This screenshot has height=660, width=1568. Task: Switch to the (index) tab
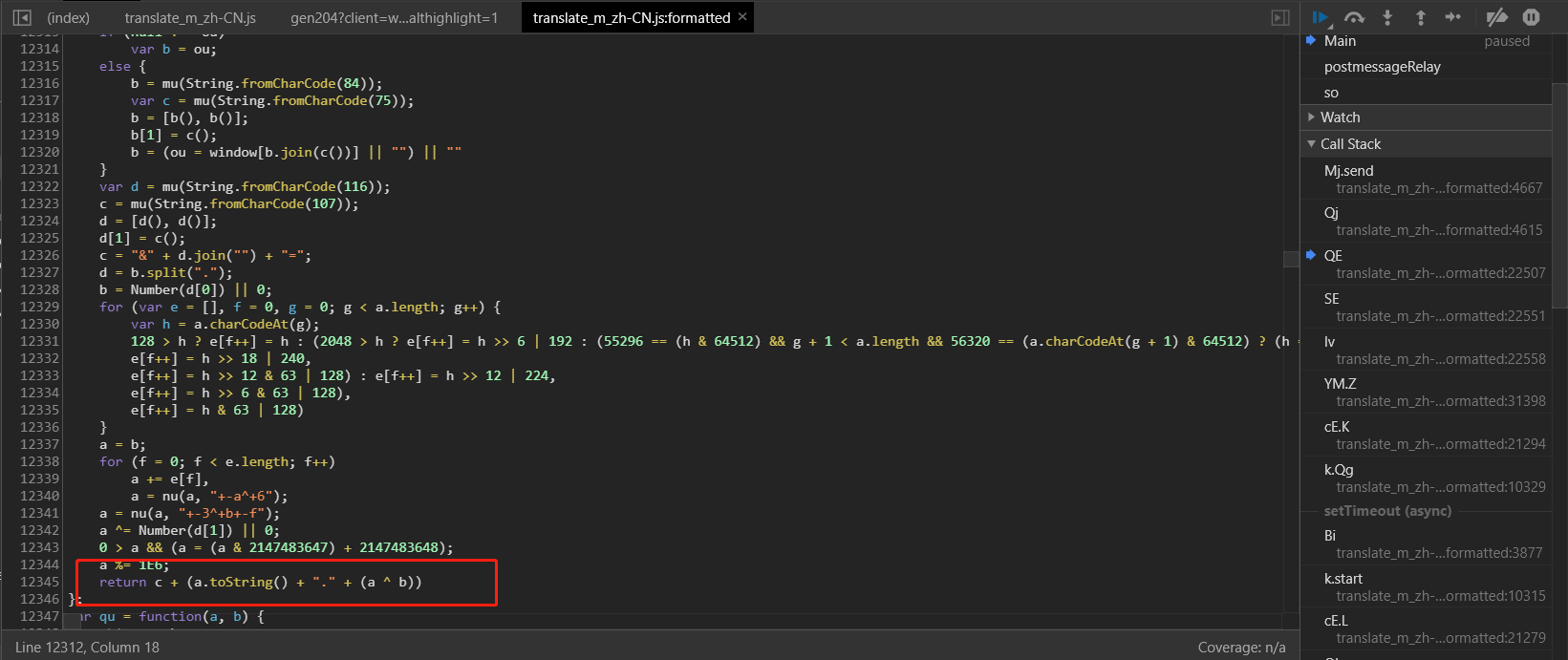69,17
